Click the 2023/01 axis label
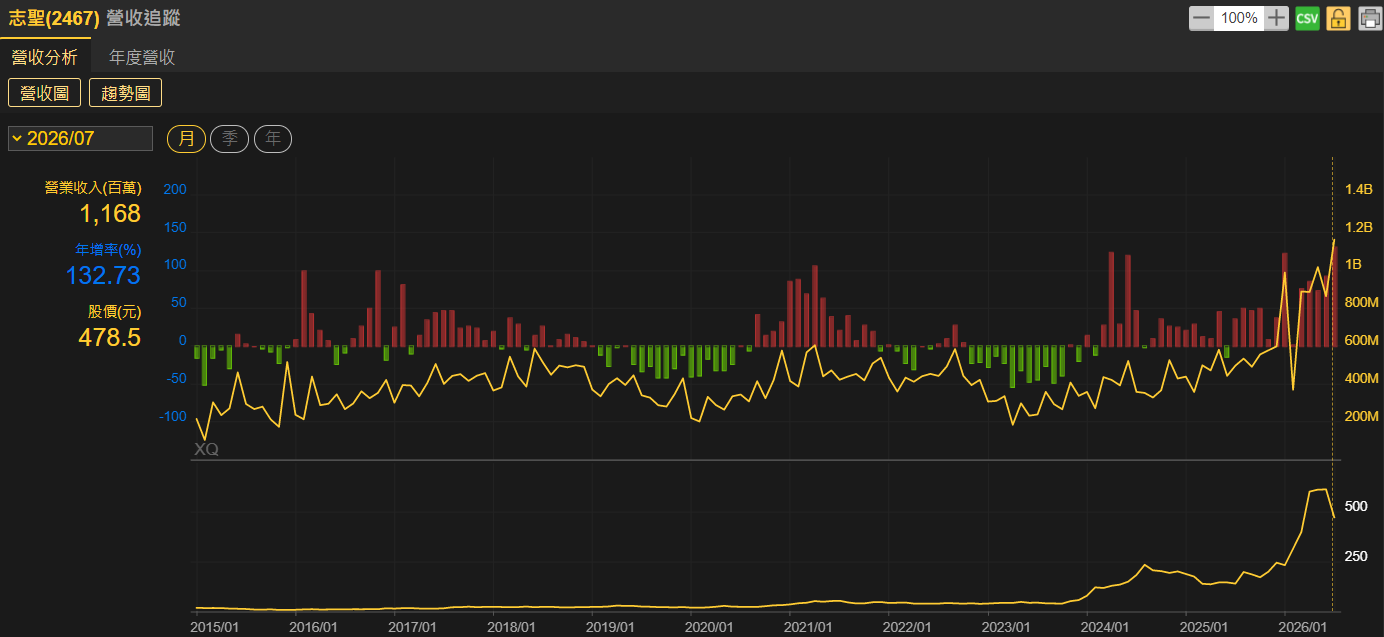Image resolution: width=1384 pixels, height=637 pixels. coord(1006,626)
